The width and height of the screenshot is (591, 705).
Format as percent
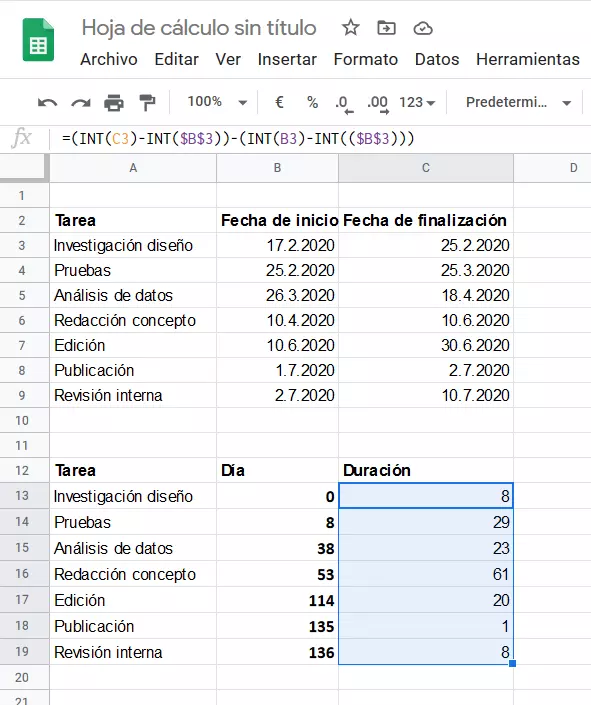(x=312, y=102)
